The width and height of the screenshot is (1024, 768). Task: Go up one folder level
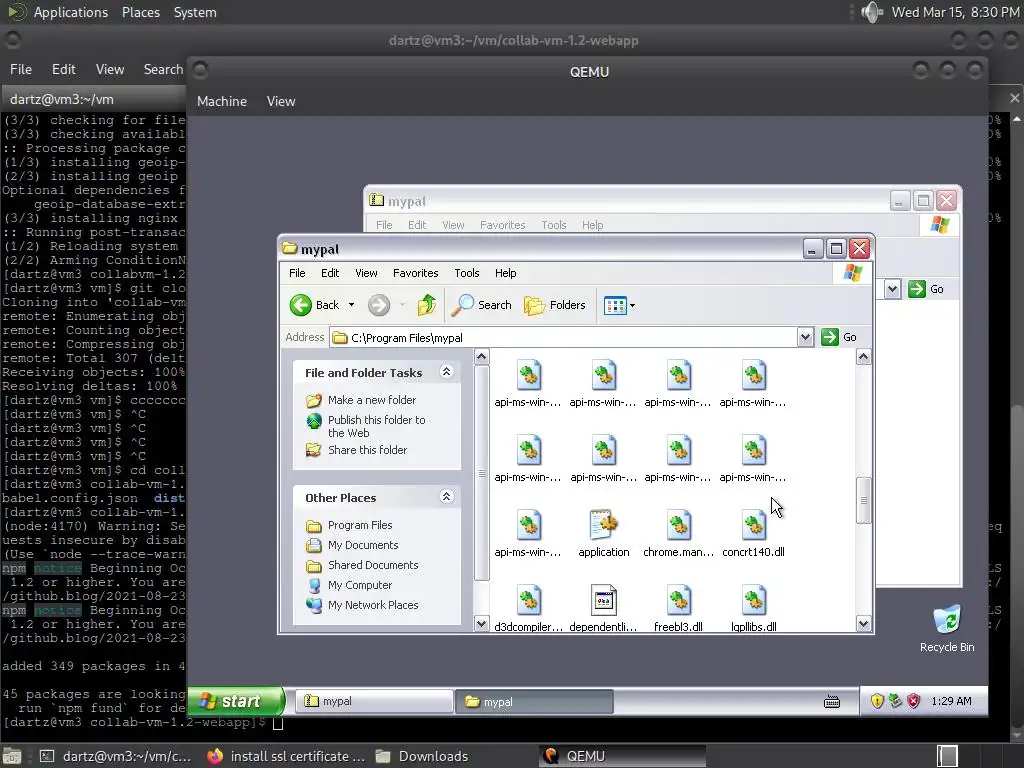click(x=426, y=305)
